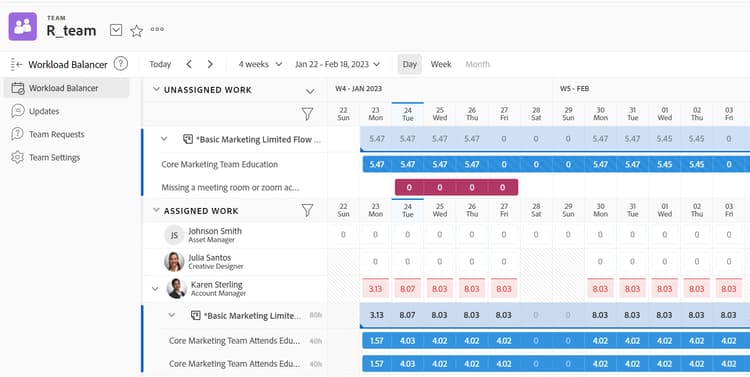Switch to Month view
The image size is (750, 377).
pyautogui.click(x=477, y=64)
